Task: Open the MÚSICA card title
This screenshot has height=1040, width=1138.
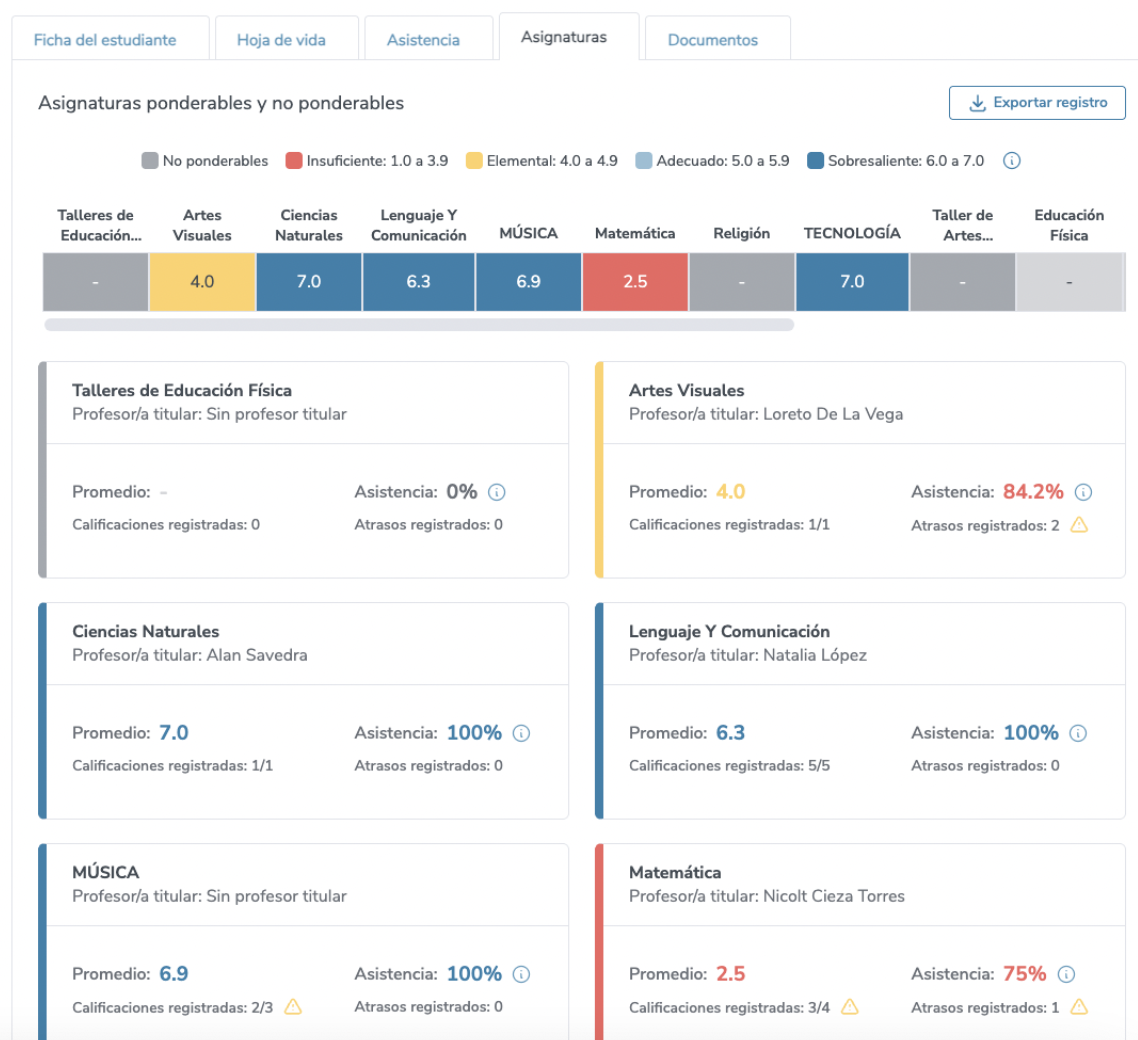Action: pyautogui.click(x=106, y=872)
